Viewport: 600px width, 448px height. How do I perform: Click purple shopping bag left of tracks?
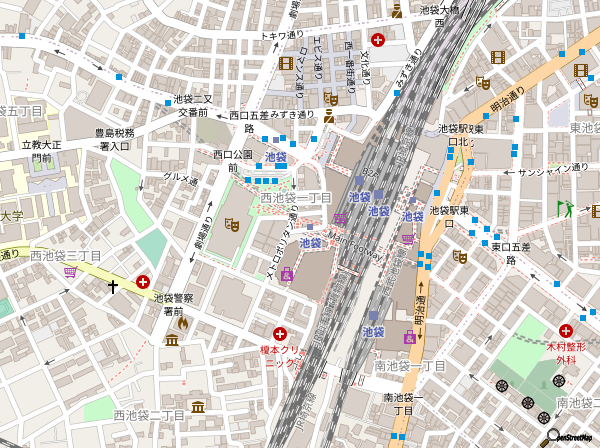(286, 276)
